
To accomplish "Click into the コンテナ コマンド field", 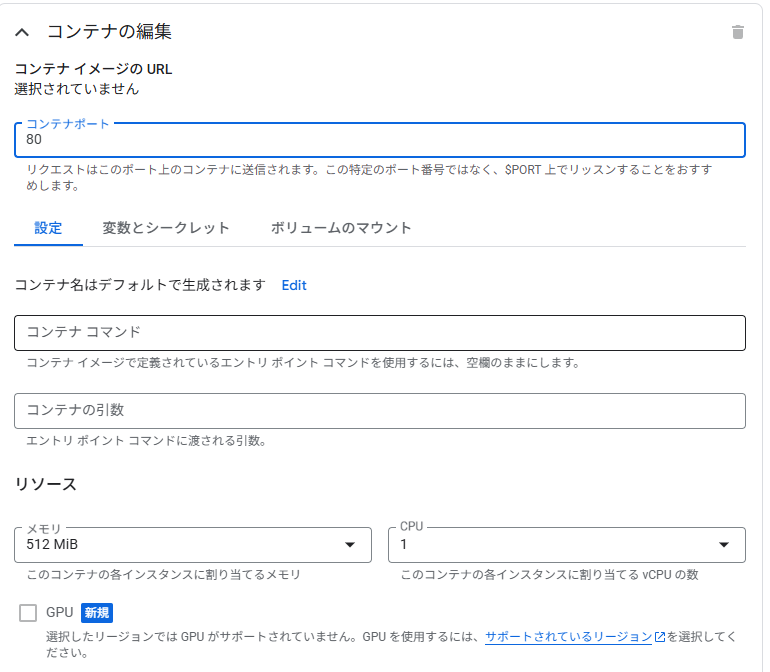I will click(x=380, y=333).
